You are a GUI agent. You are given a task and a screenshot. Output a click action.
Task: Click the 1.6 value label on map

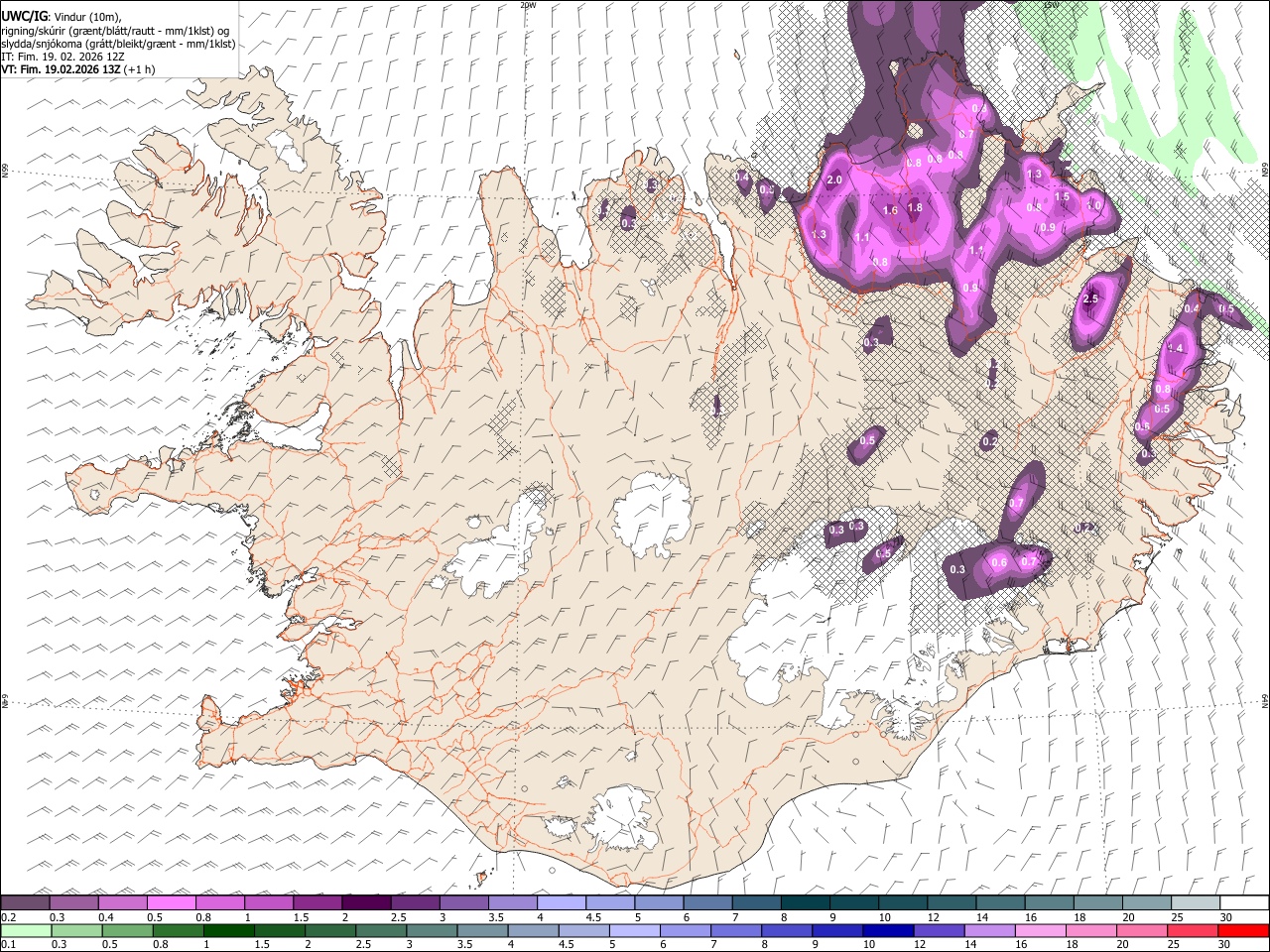pos(890,210)
